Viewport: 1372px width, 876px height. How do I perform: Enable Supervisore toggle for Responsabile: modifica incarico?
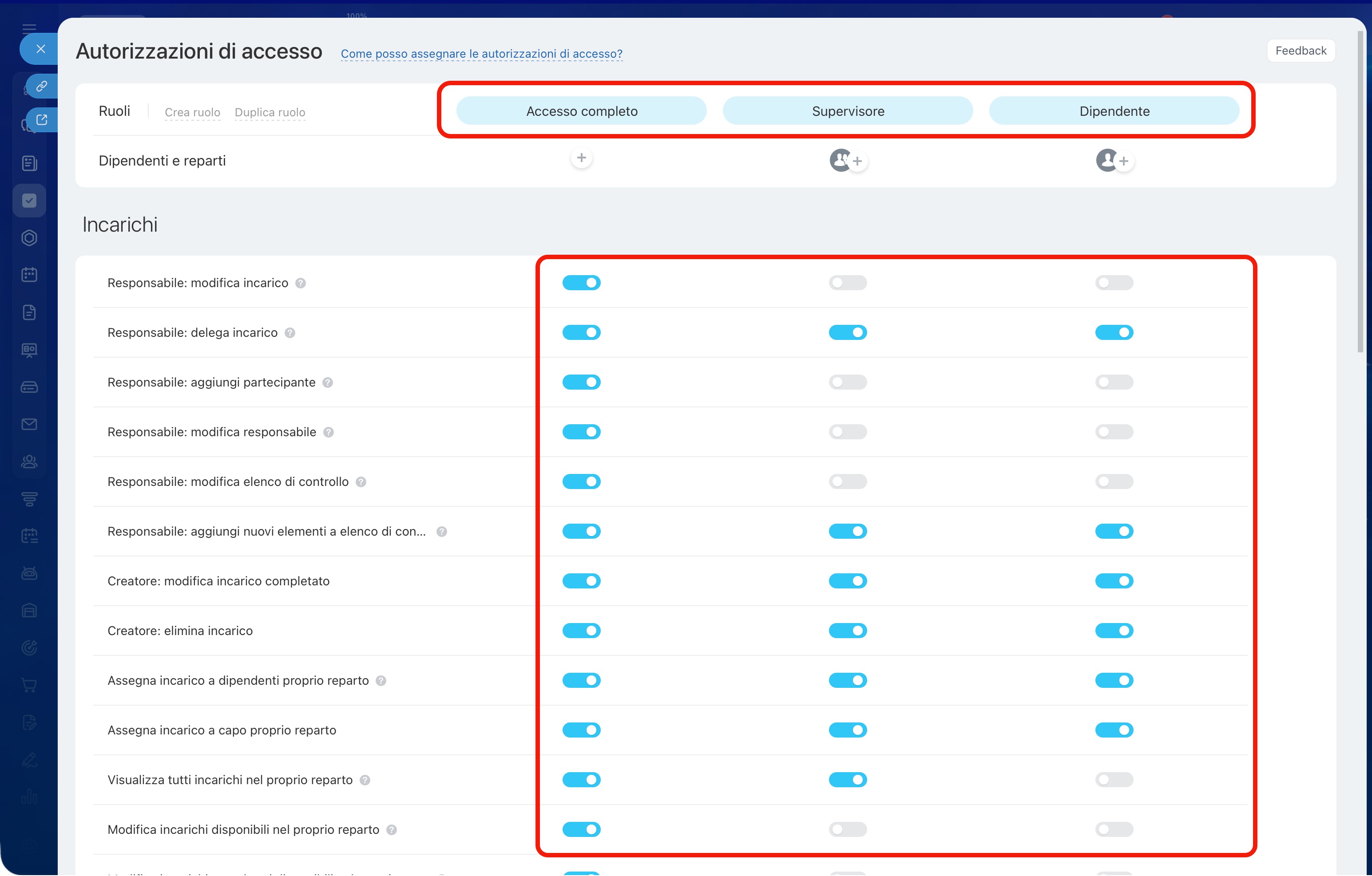[847, 283]
